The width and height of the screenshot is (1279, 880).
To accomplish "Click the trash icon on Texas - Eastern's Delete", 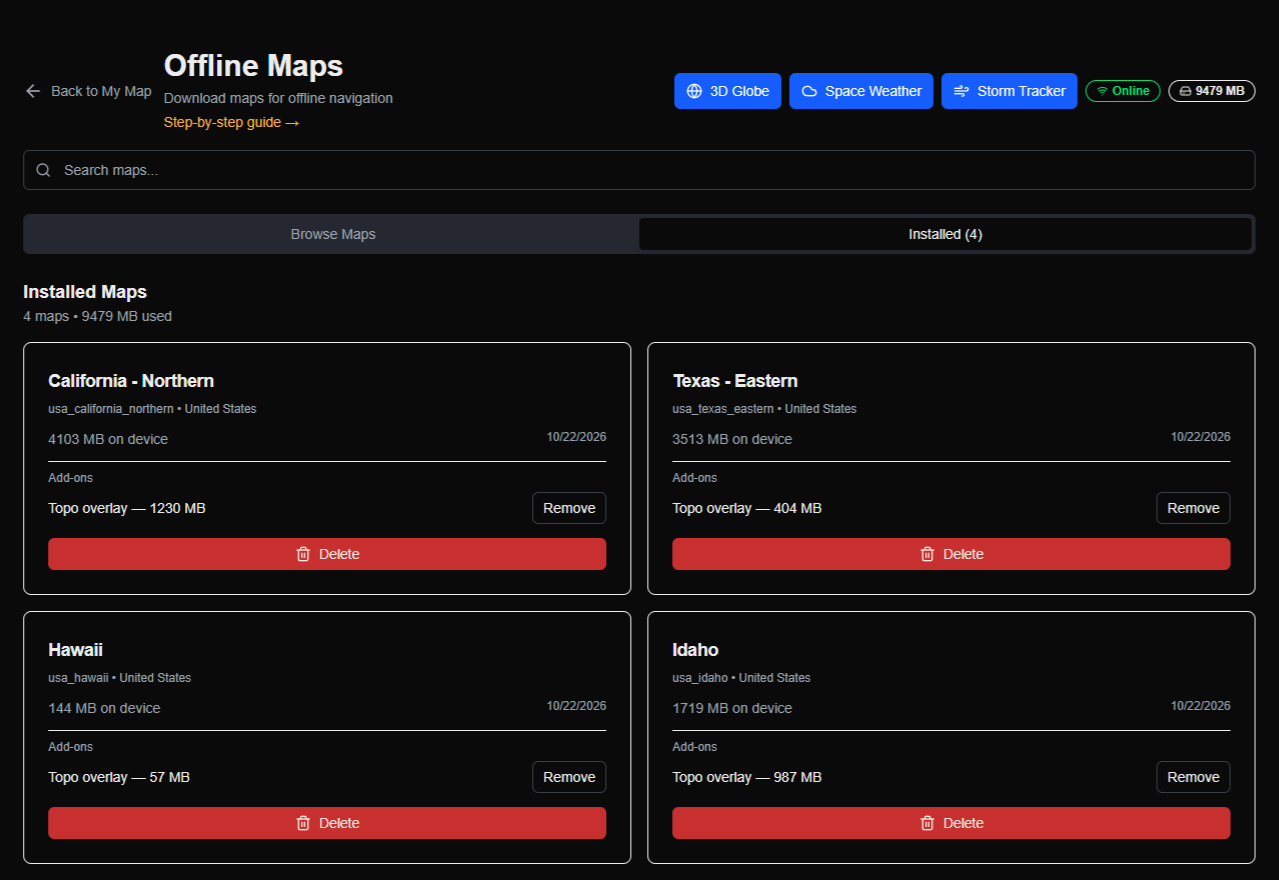I will point(927,554).
